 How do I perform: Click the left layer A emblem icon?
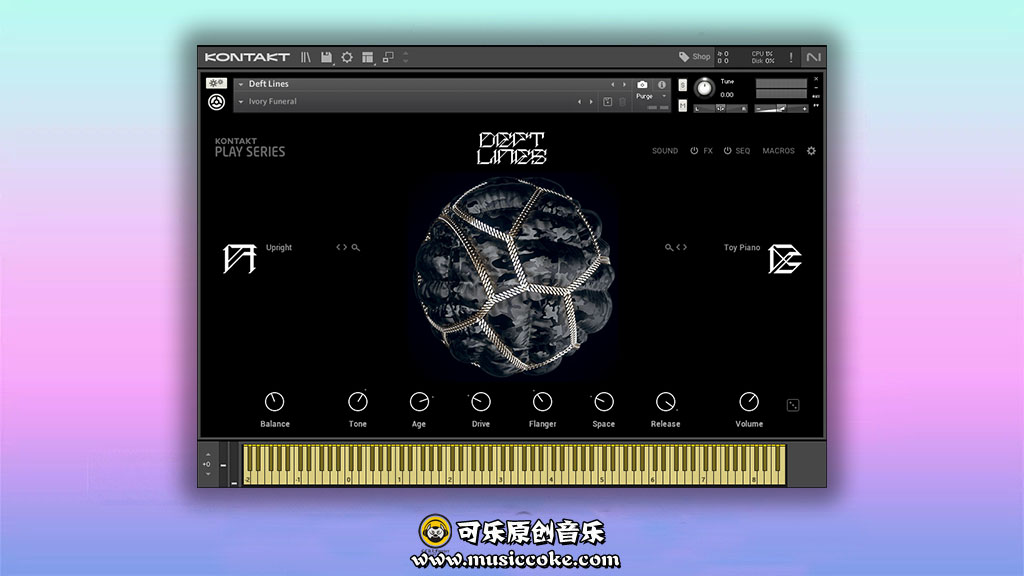[239, 259]
